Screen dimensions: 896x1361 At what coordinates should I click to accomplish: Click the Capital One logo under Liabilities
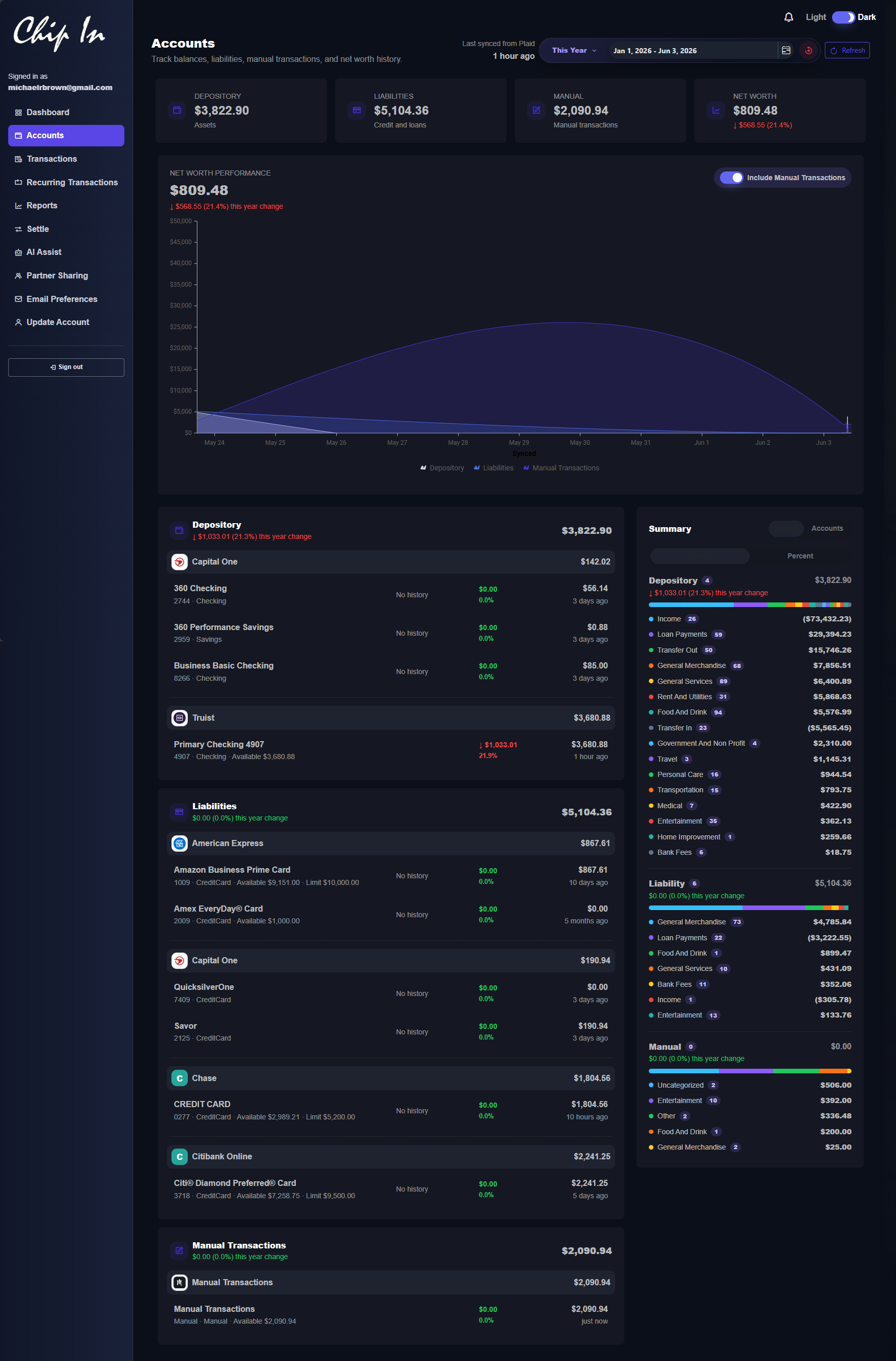click(x=180, y=961)
